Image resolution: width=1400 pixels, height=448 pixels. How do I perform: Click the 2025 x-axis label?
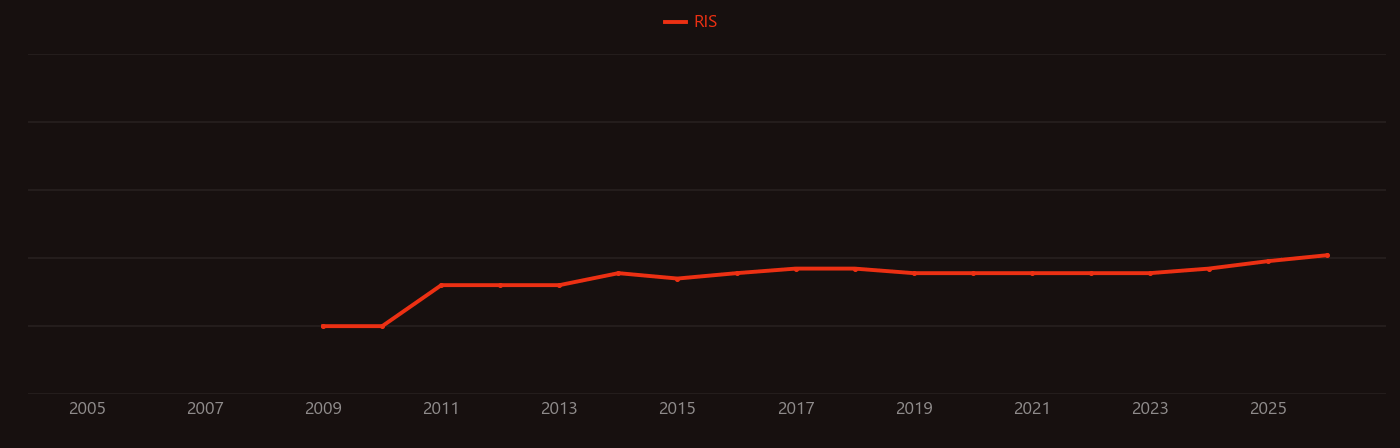tap(1268, 409)
